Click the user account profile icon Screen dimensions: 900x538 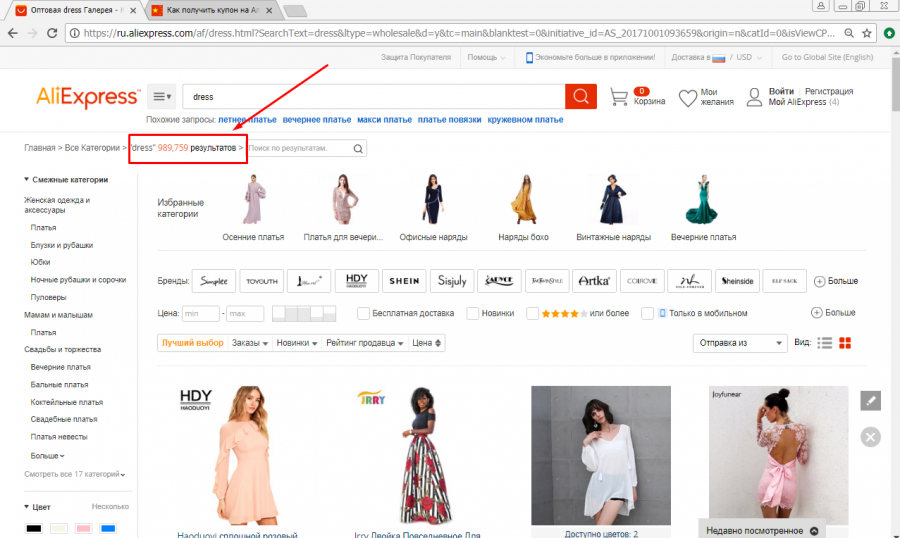pos(753,97)
